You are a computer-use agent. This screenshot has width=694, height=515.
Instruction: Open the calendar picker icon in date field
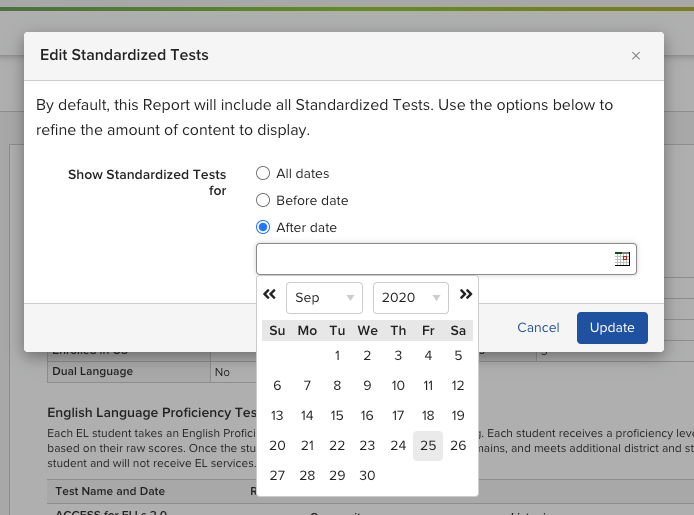coord(622,259)
